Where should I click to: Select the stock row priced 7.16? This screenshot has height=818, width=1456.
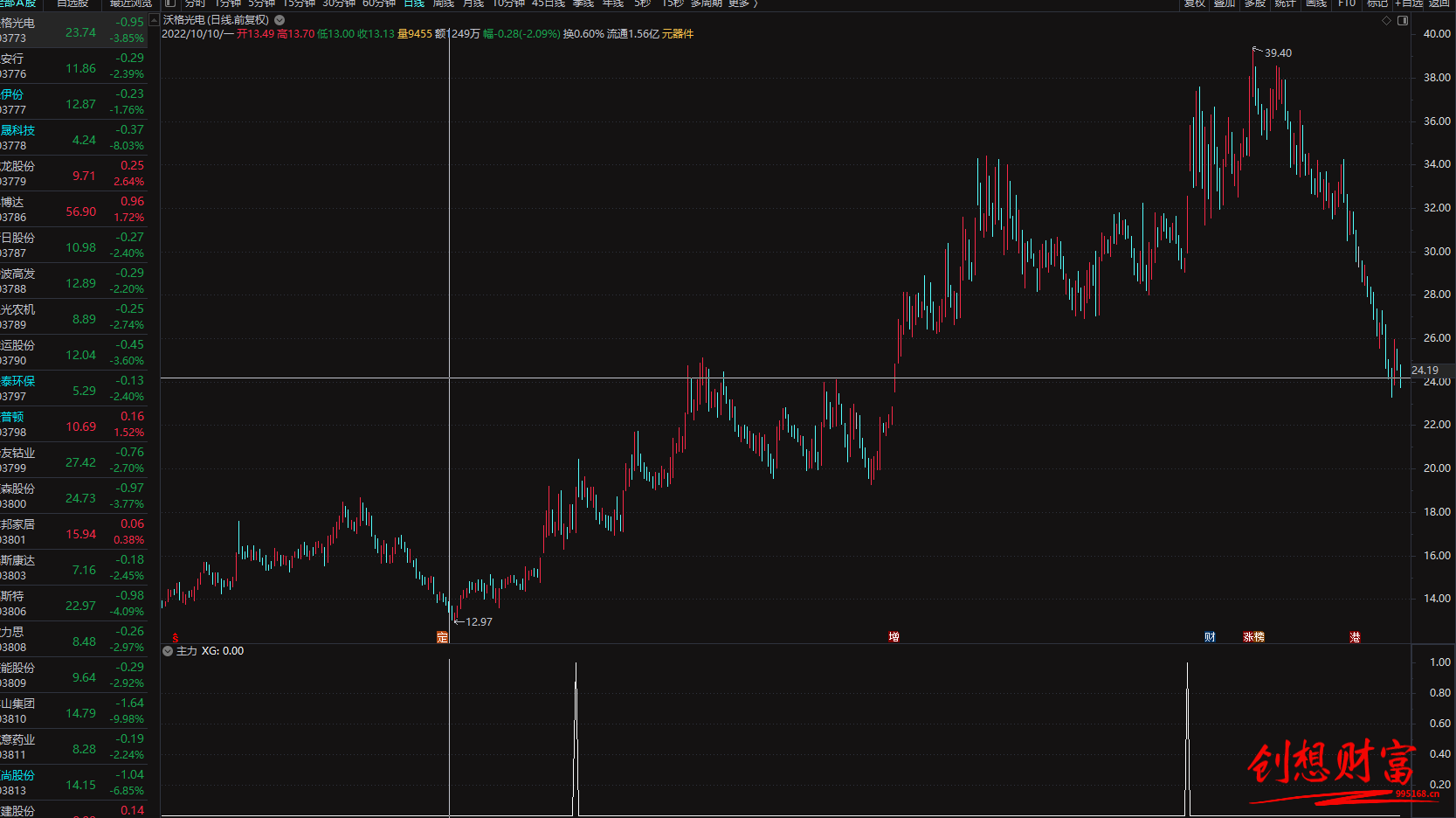click(x=73, y=568)
